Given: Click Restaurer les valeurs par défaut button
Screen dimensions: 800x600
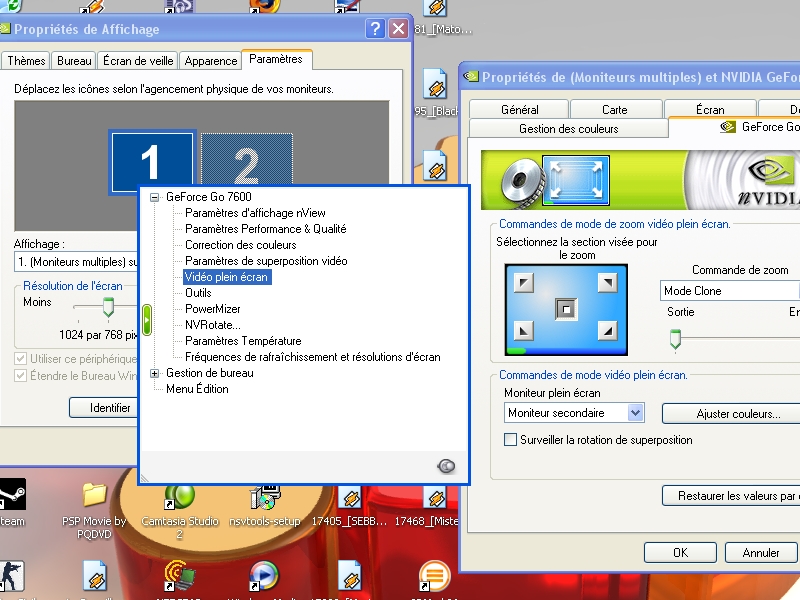Looking at the screenshot, I should click(x=731, y=495).
